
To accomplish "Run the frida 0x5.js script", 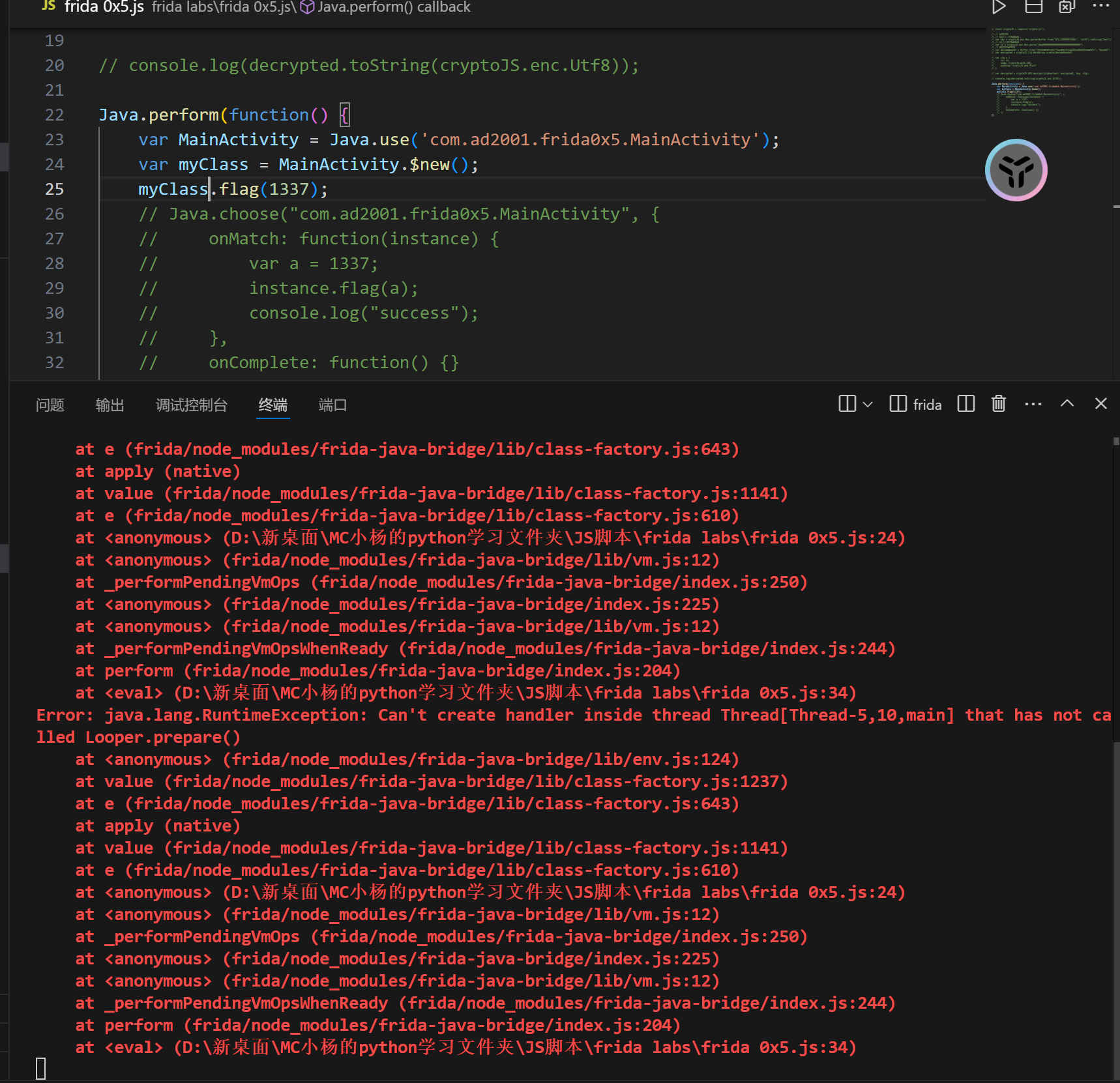I will (998, 7).
